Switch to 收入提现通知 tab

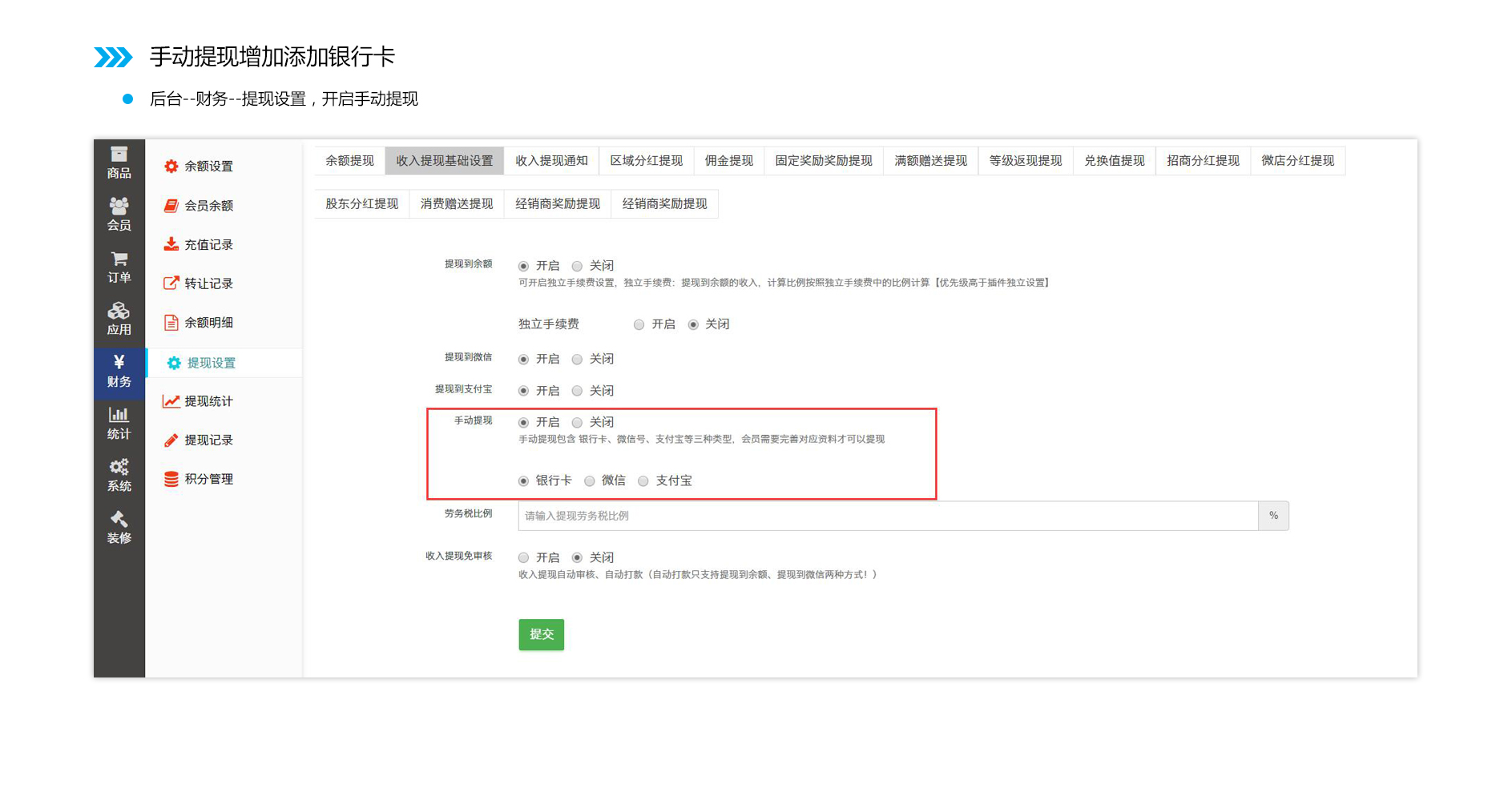551,161
